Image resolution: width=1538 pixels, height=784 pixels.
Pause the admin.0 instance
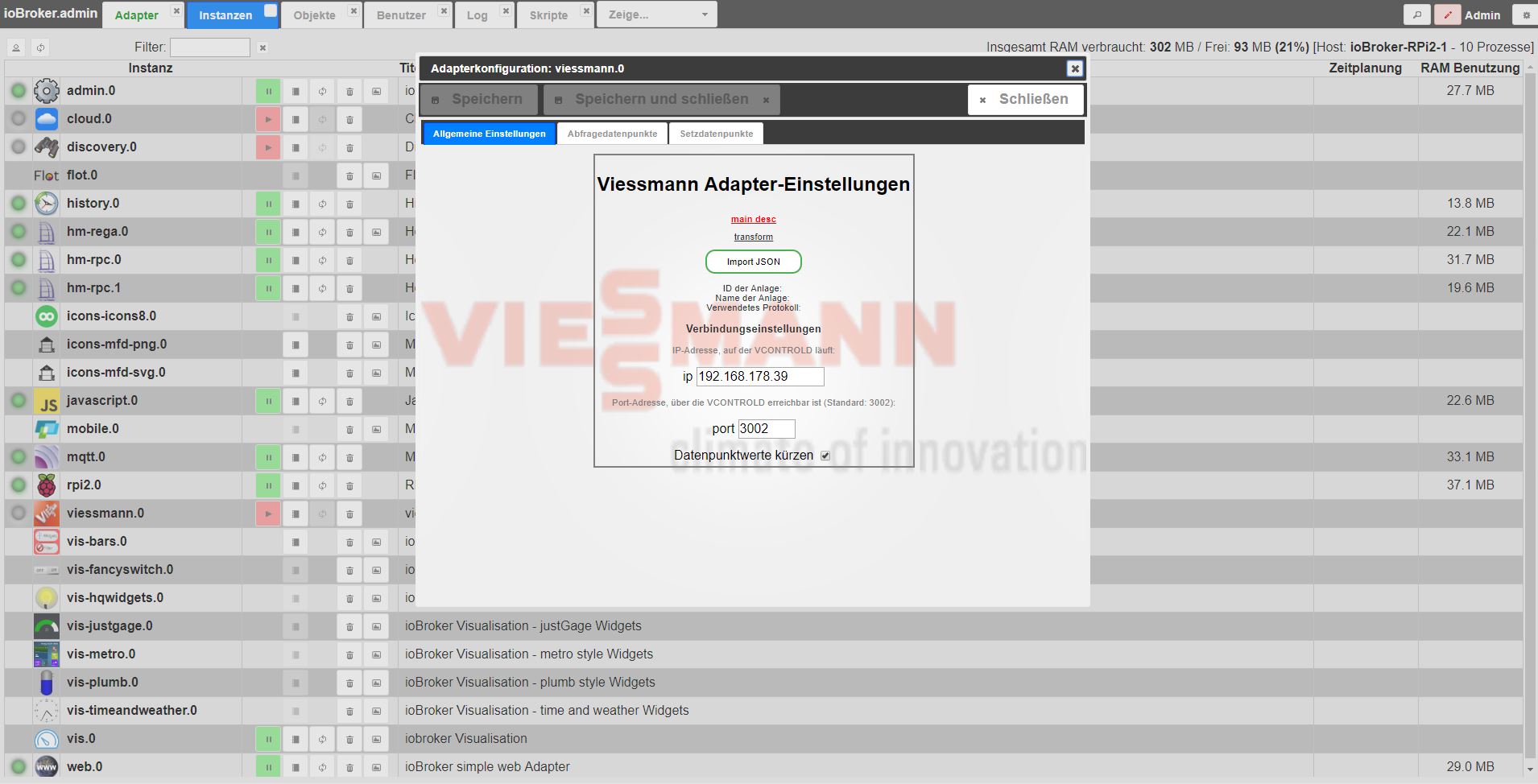tap(268, 91)
